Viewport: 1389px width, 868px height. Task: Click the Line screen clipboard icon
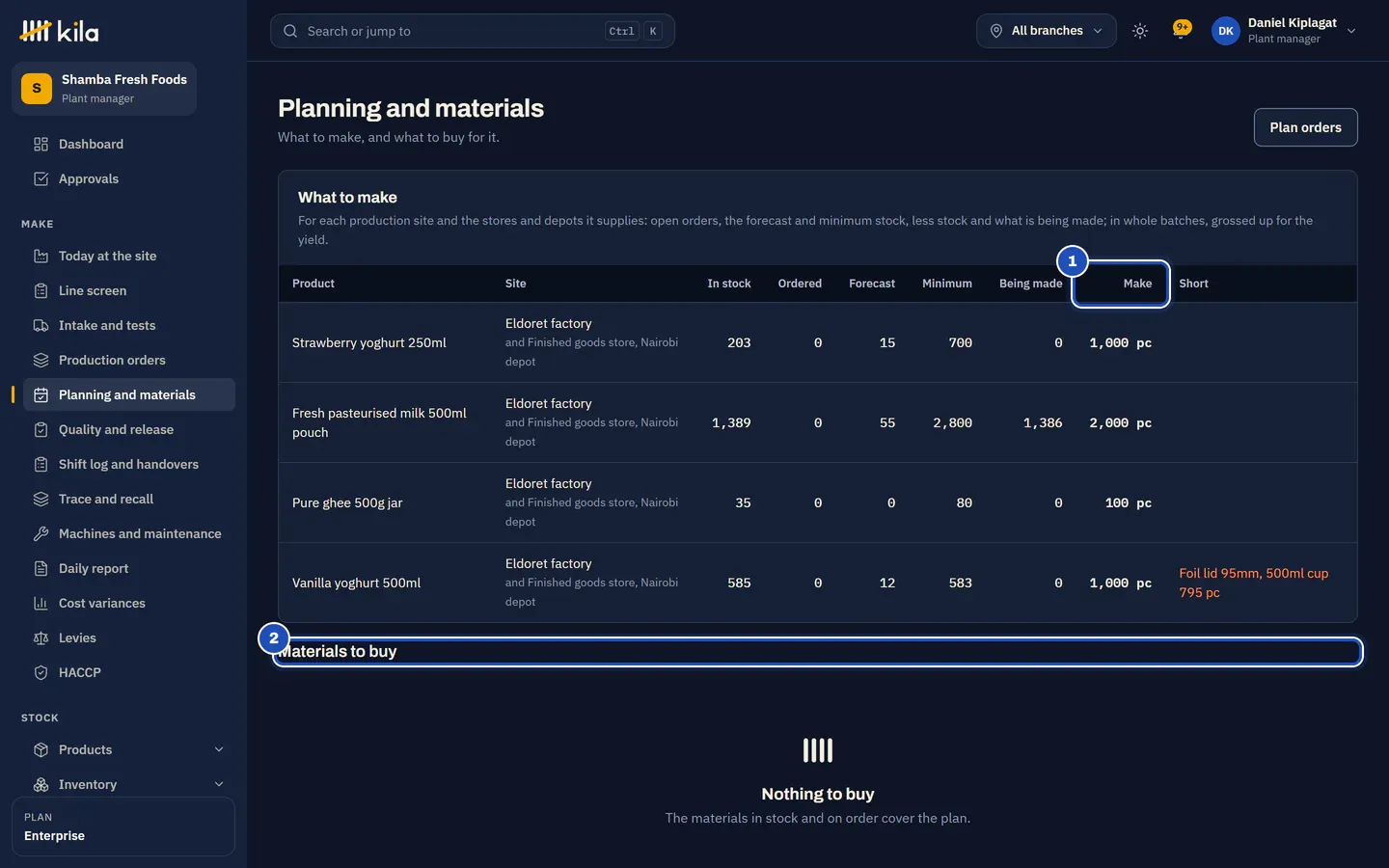tap(41, 291)
